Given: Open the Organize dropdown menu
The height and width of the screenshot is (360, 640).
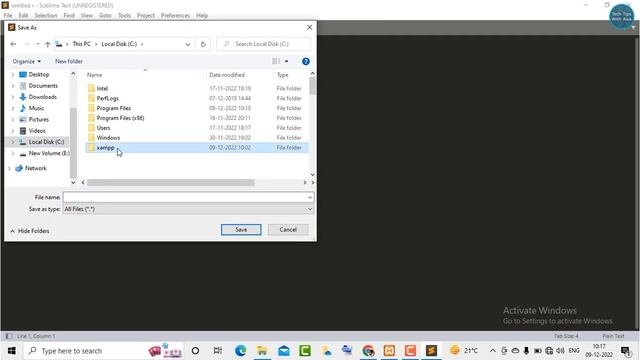Looking at the screenshot, I should click(27, 61).
